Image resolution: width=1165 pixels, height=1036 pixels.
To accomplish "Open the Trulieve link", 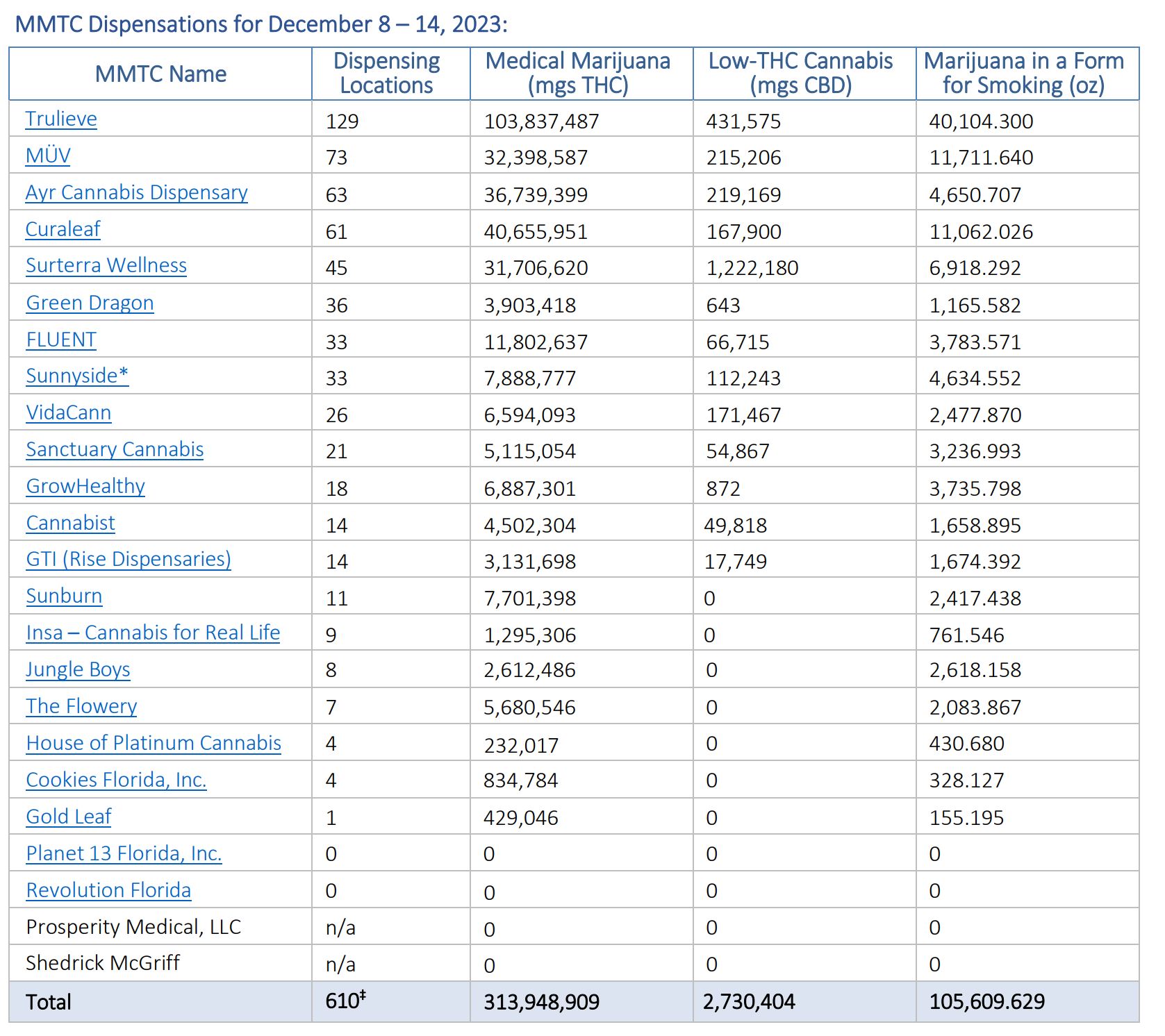I will click(x=61, y=119).
